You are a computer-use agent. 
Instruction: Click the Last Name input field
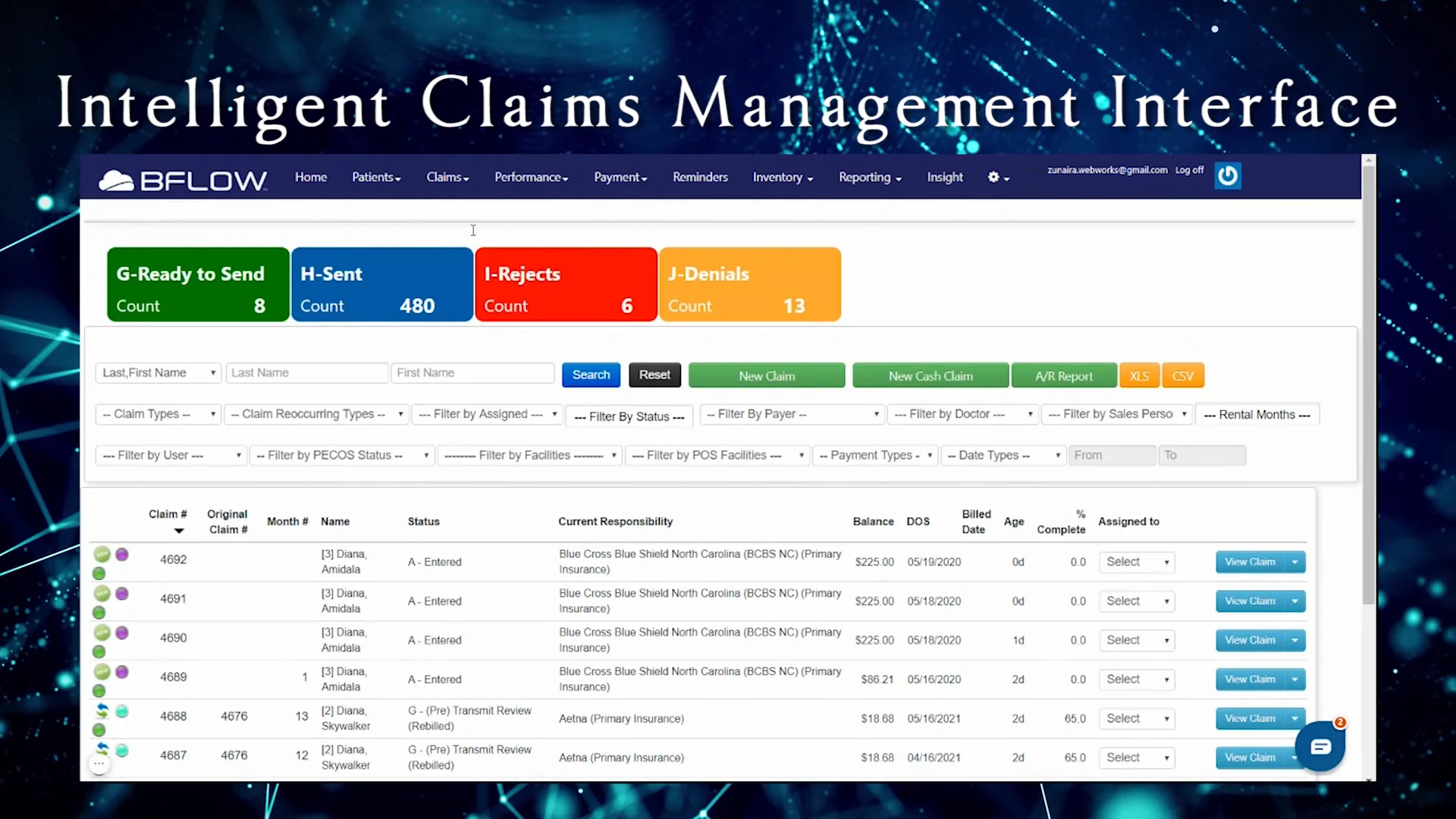306,372
